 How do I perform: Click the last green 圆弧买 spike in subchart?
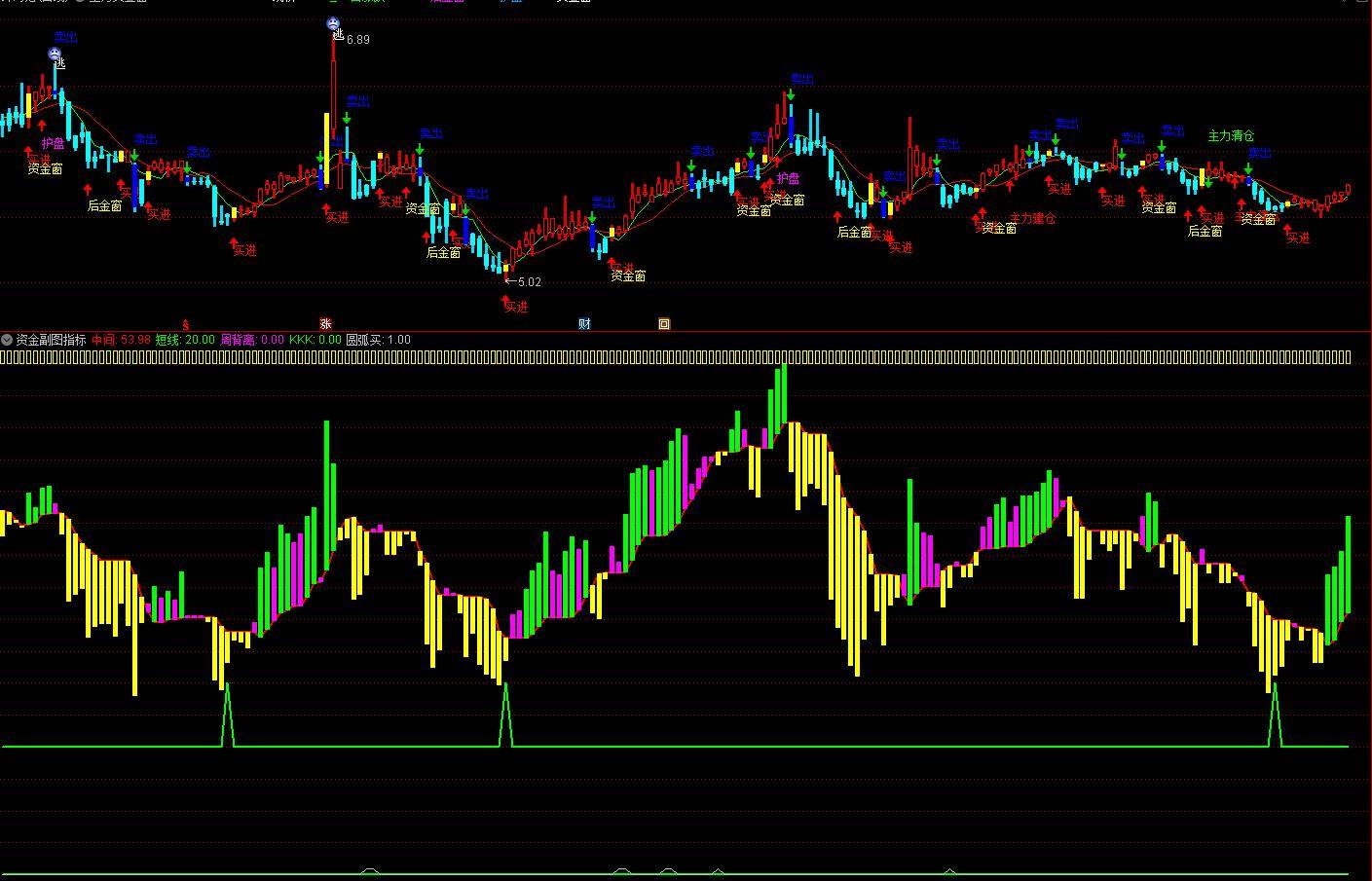(1275, 715)
